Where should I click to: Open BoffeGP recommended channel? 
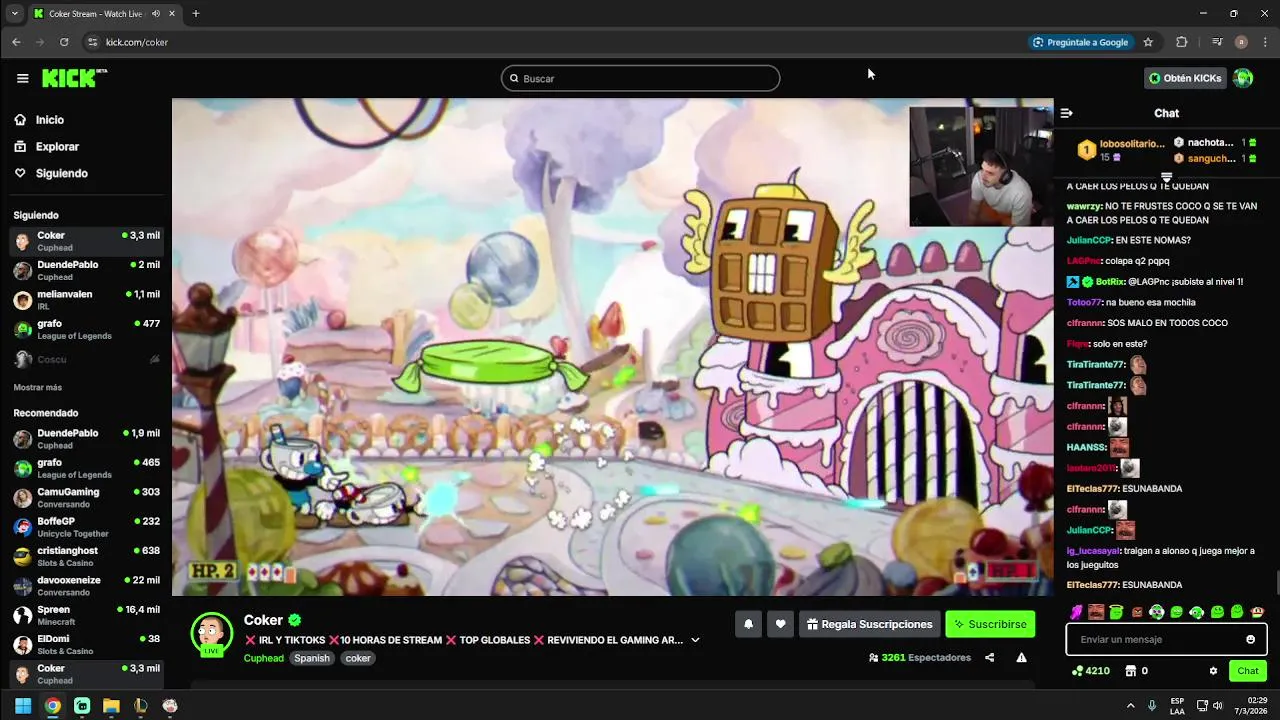86,527
